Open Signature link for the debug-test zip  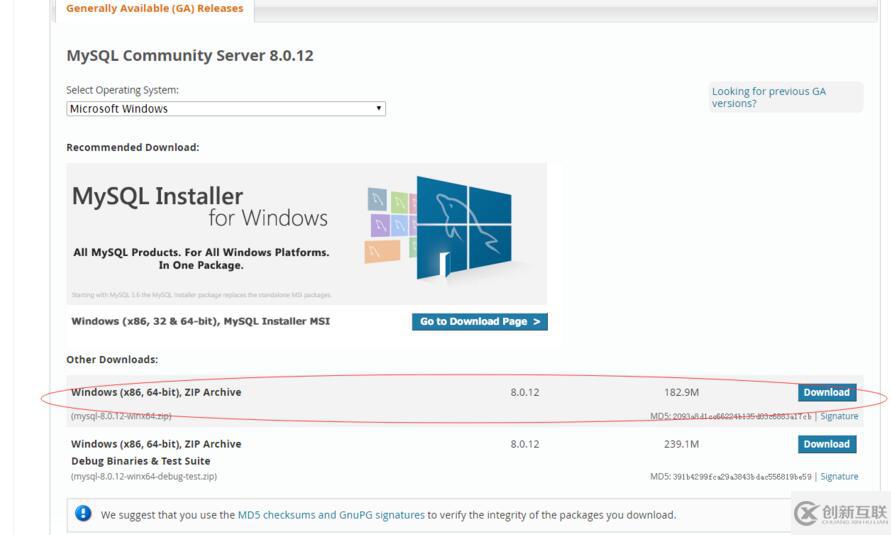pyautogui.click(x=839, y=477)
